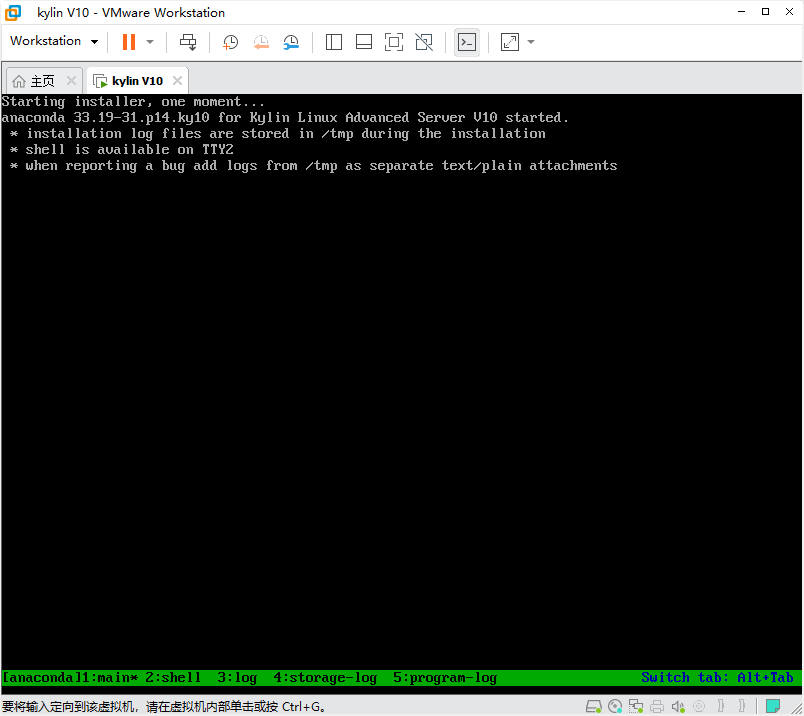Take a snapshot of this virtual machine
Image resolution: width=804 pixels, height=716 pixels.
pyautogui.click(x=231, y=42)
